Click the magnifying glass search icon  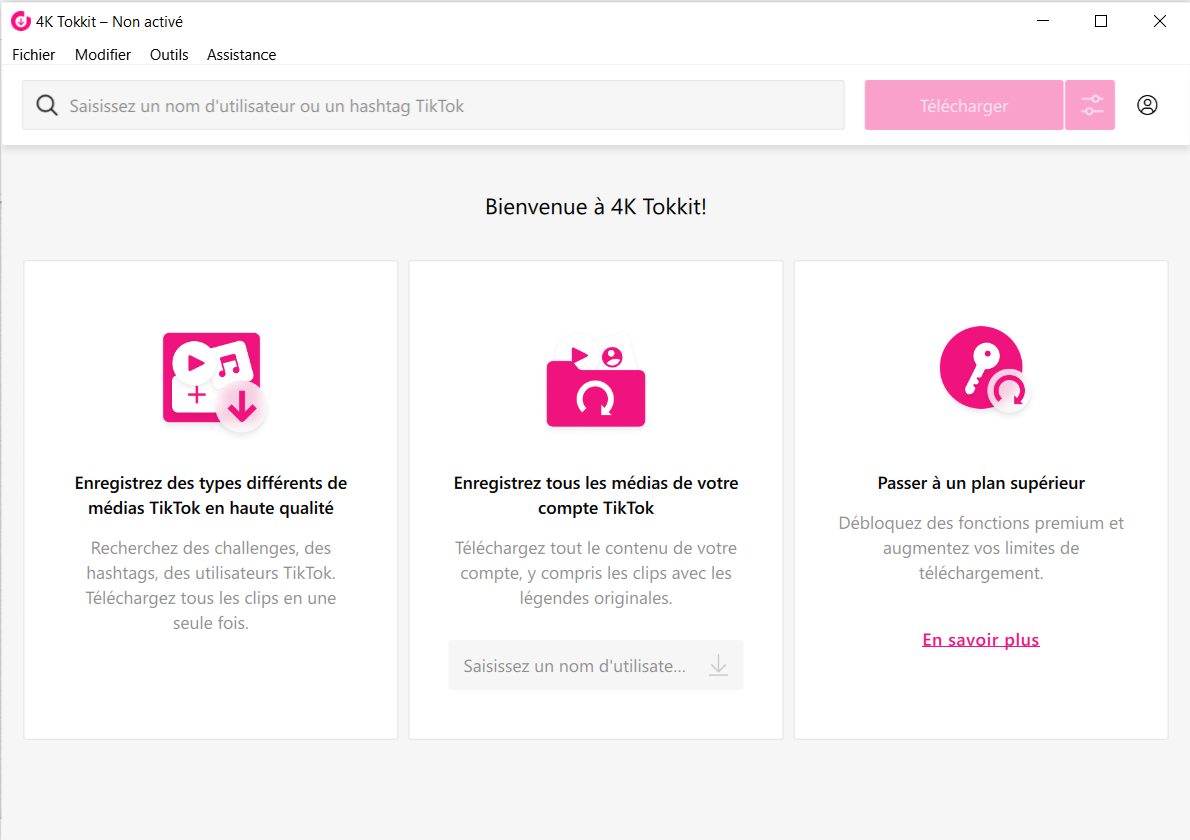tap(46, 106)
